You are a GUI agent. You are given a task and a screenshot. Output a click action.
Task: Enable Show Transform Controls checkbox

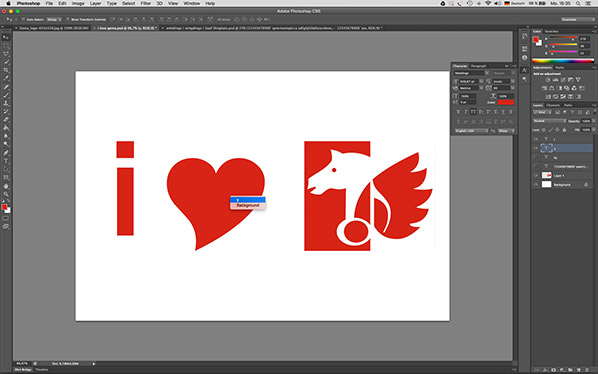click(68, 19)
